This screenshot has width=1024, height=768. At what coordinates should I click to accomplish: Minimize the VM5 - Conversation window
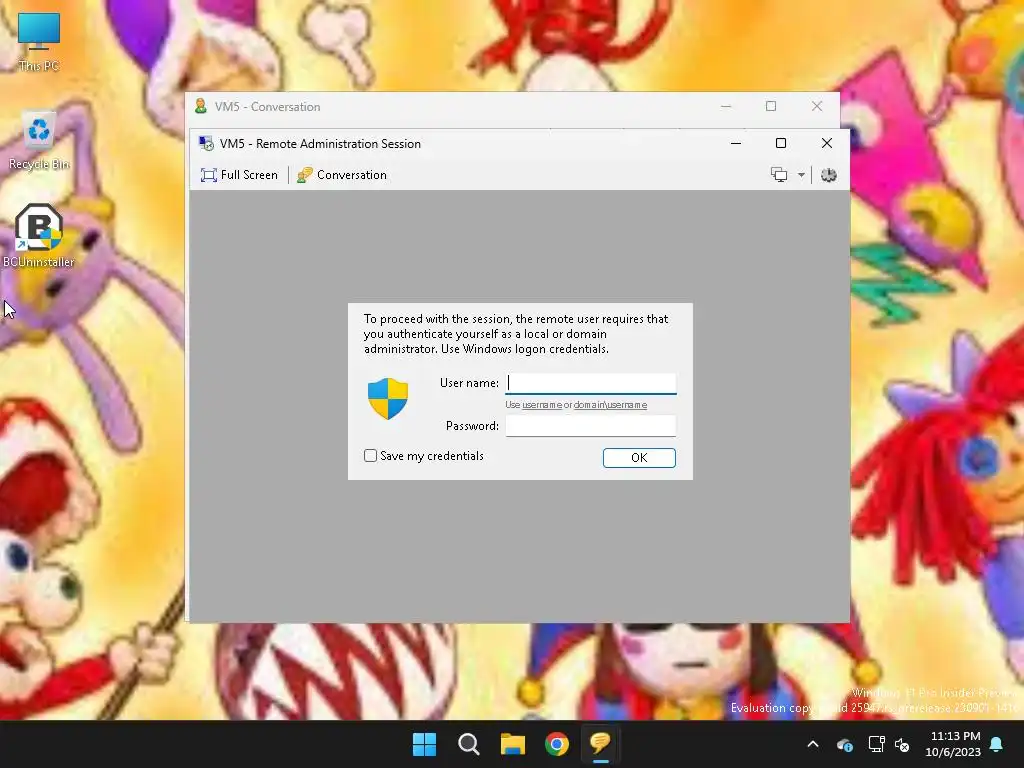pos(726,106)
